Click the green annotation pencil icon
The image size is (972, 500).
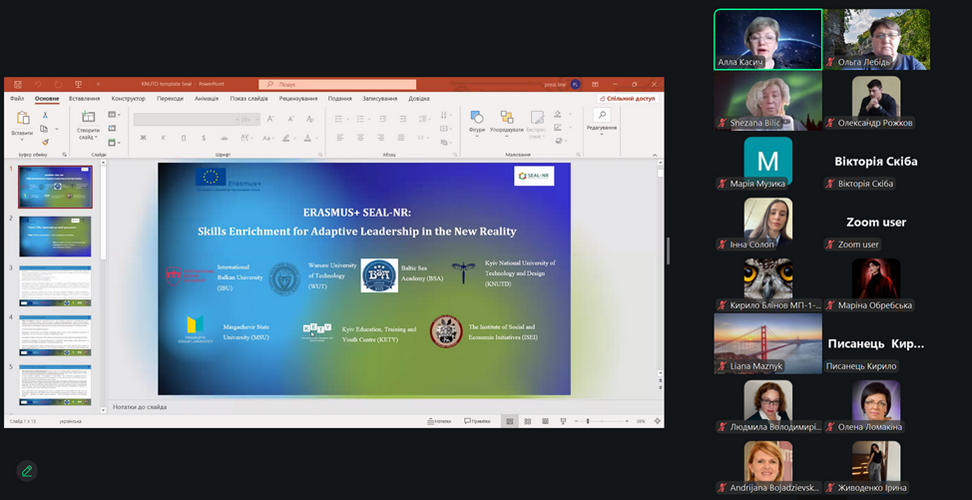(27, 470)
